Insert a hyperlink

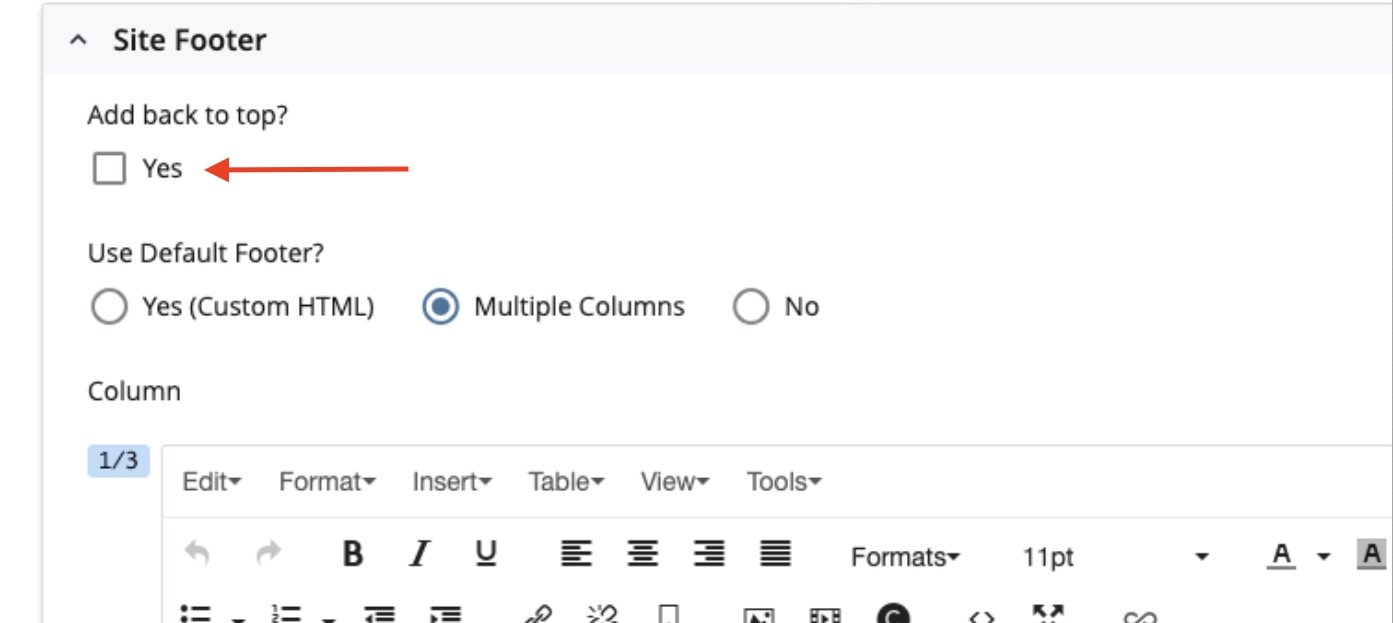tap(540, 611)
